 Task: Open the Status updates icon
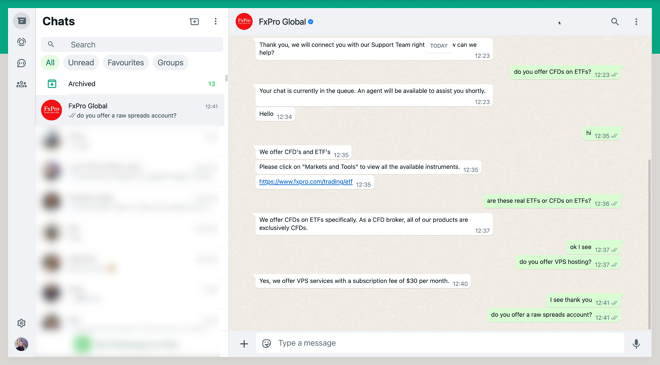point(21,42)
